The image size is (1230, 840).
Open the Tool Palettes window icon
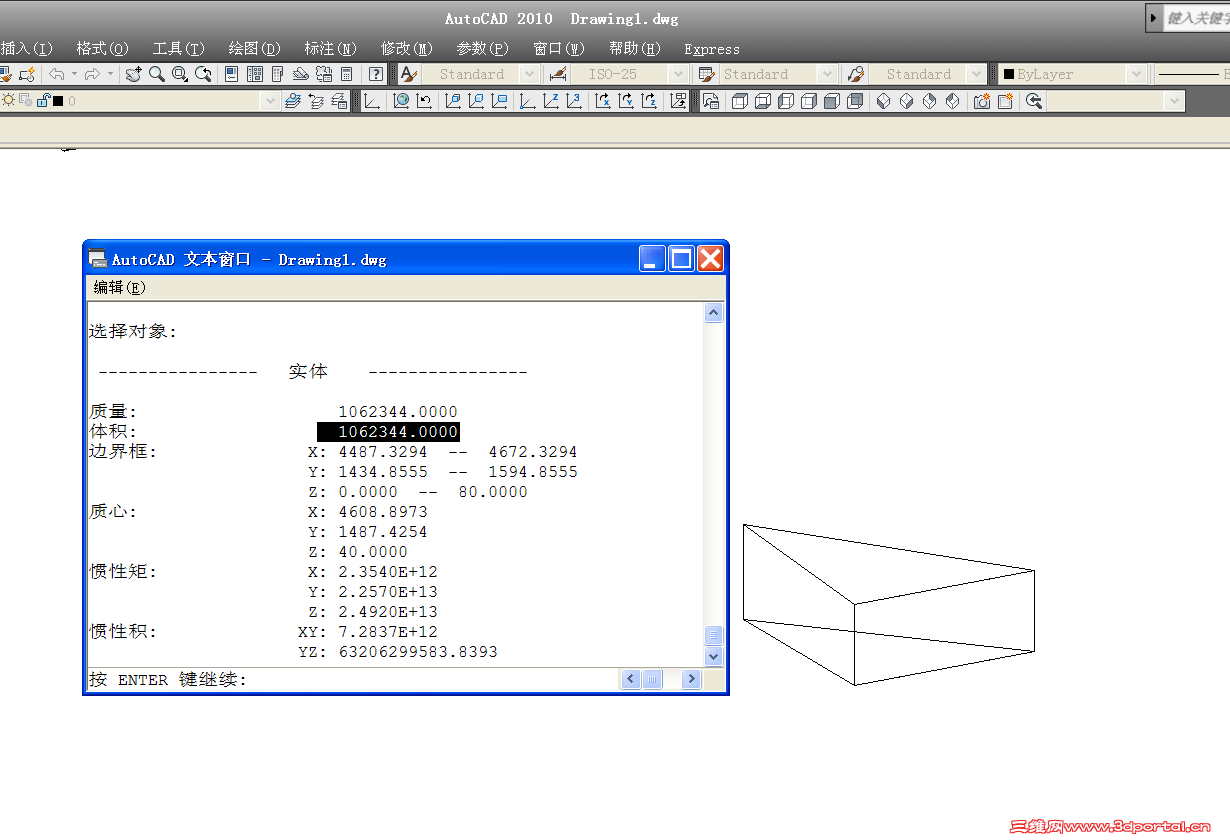(278, 74)
